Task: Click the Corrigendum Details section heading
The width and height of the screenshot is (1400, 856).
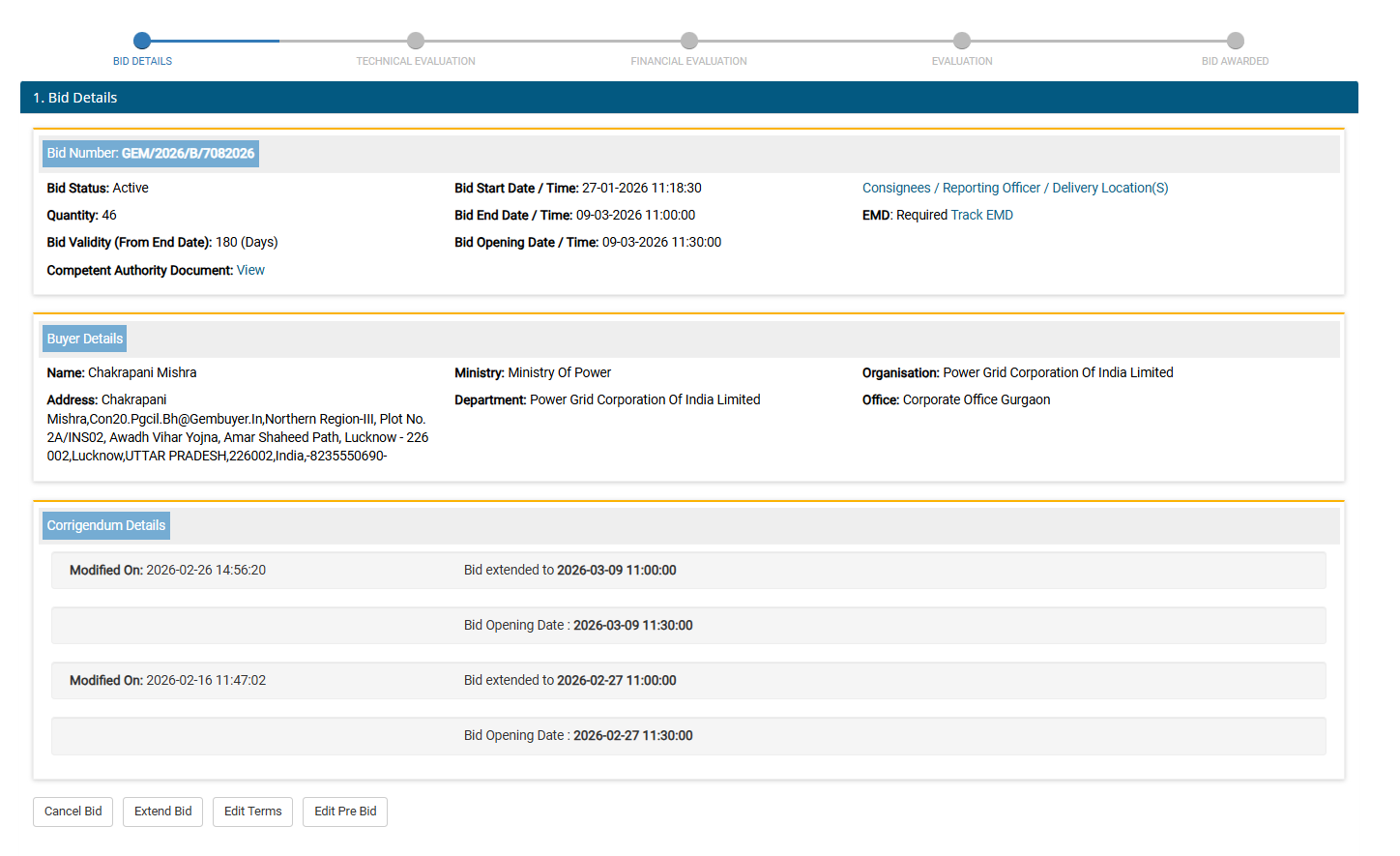Action: pyautogui.click(x=106, y=526)
